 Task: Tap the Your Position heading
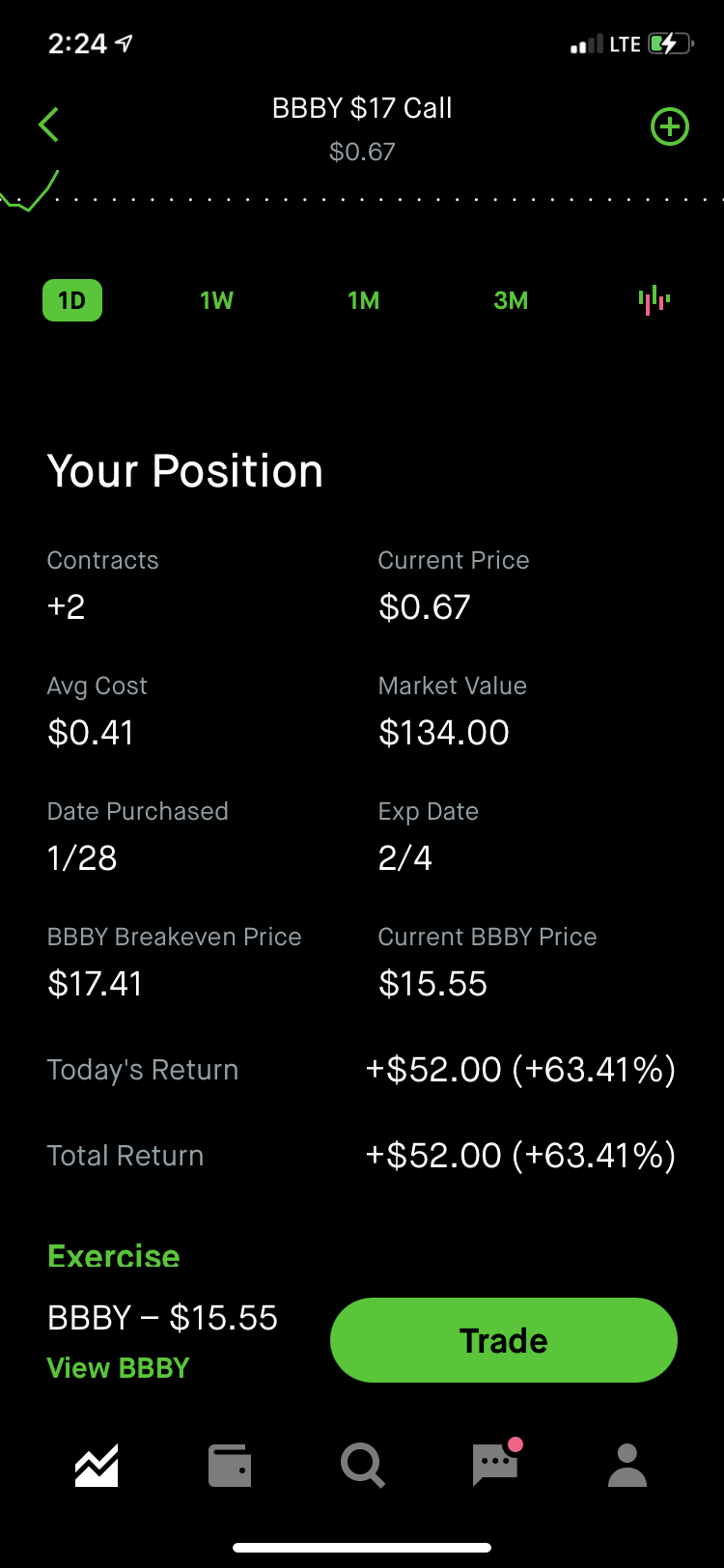click(184, 471)
